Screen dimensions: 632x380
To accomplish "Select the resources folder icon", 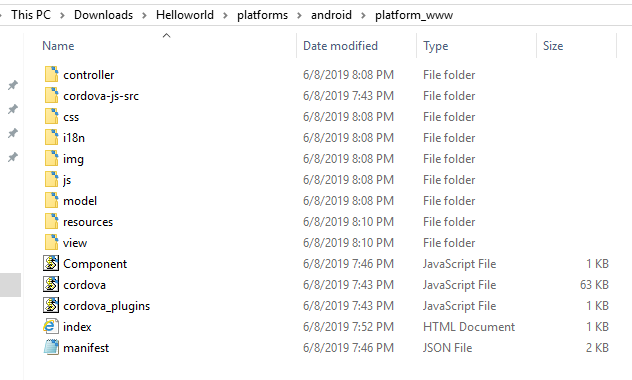I will pos(51,221).
